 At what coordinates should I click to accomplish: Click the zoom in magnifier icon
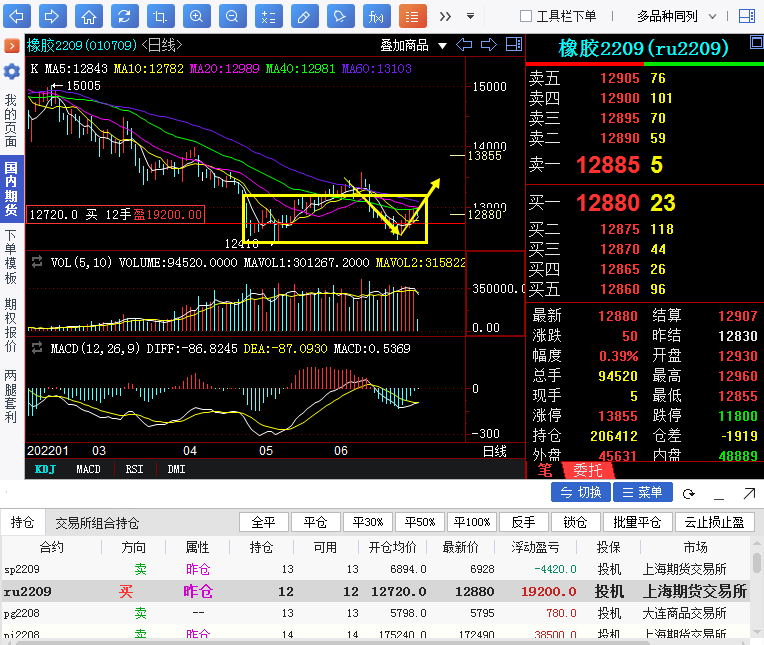tap(196, 16)
